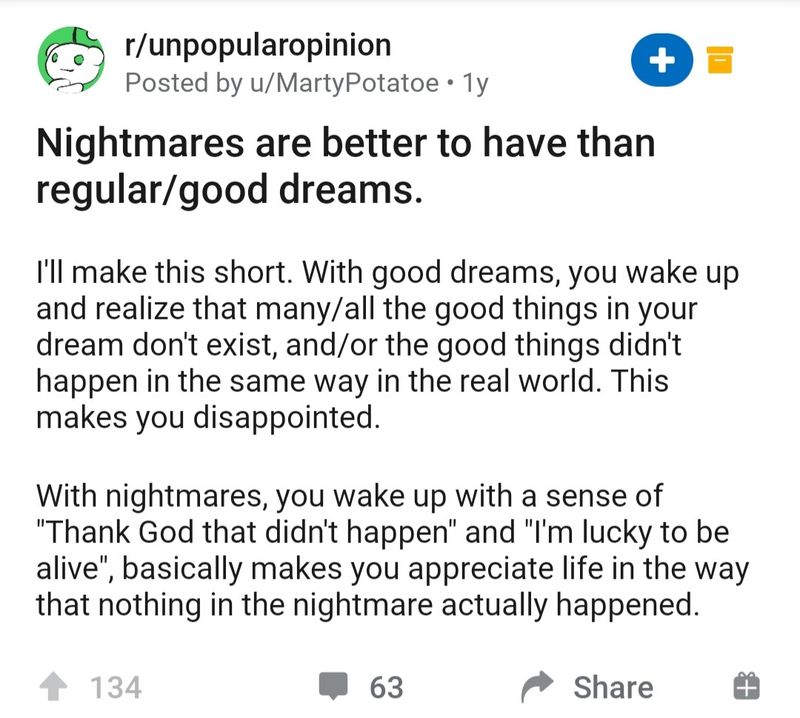Click the 134 upvote count

click(116, 687)
